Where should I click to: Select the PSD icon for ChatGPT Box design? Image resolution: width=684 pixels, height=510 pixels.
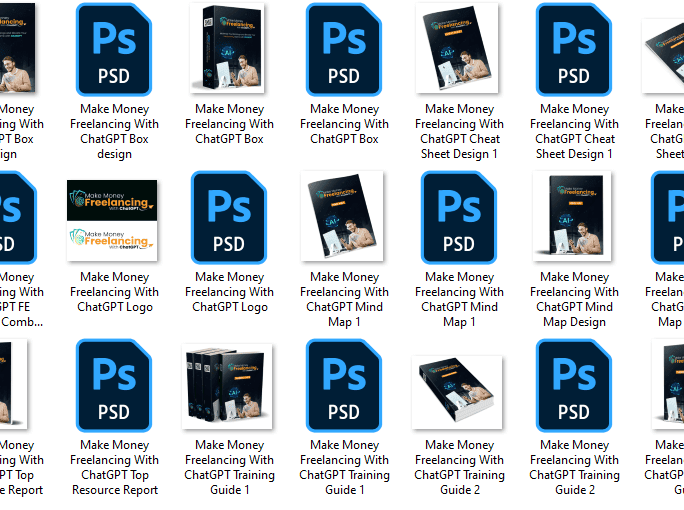[114, 49]
